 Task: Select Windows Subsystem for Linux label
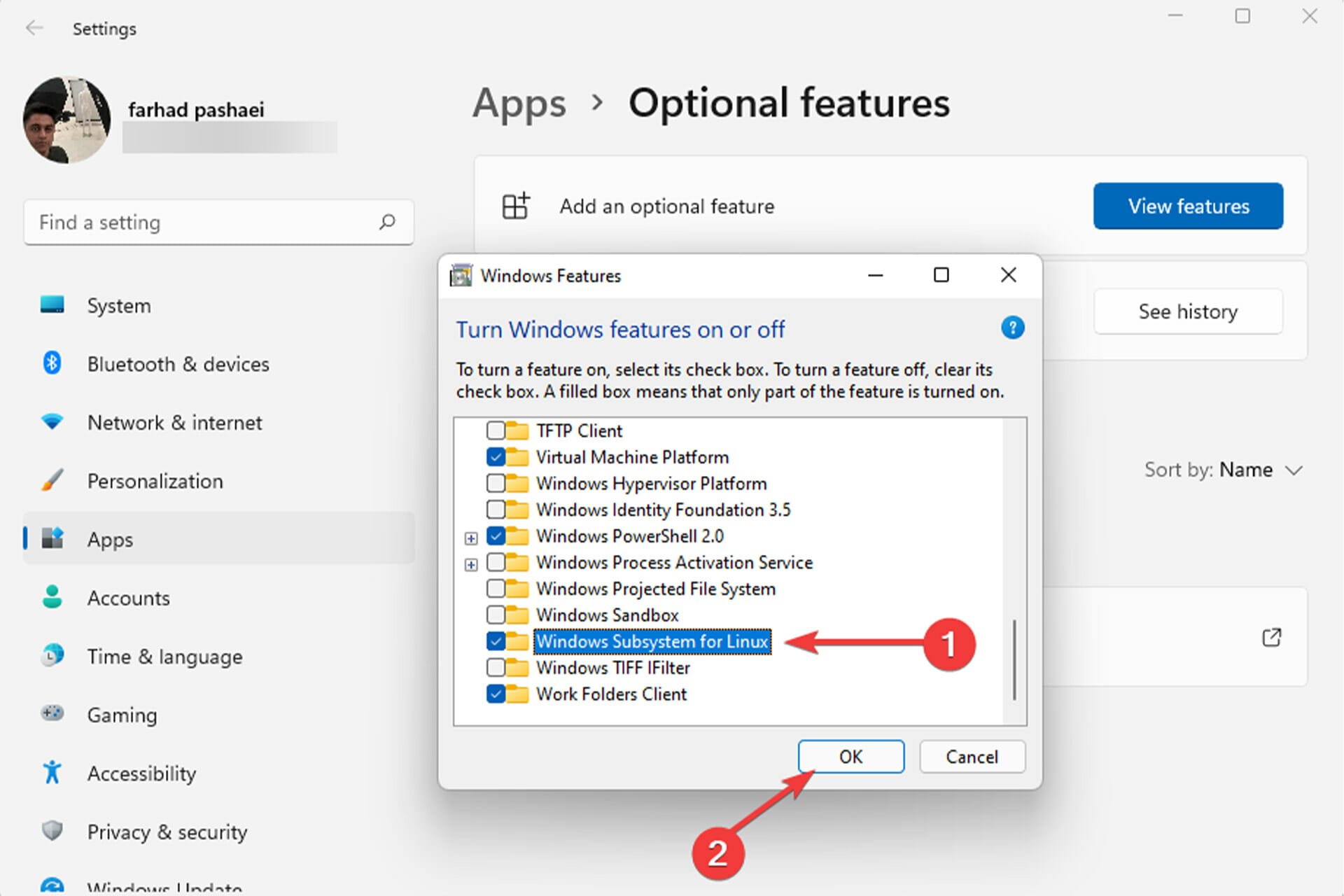(x=652, y=641)
